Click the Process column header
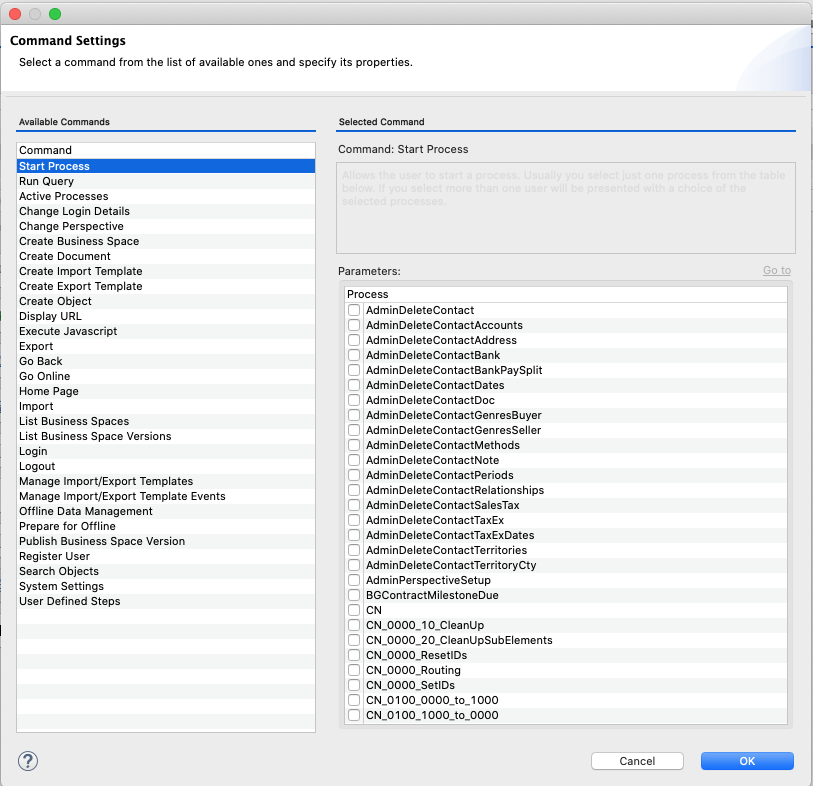 (566, 294)
